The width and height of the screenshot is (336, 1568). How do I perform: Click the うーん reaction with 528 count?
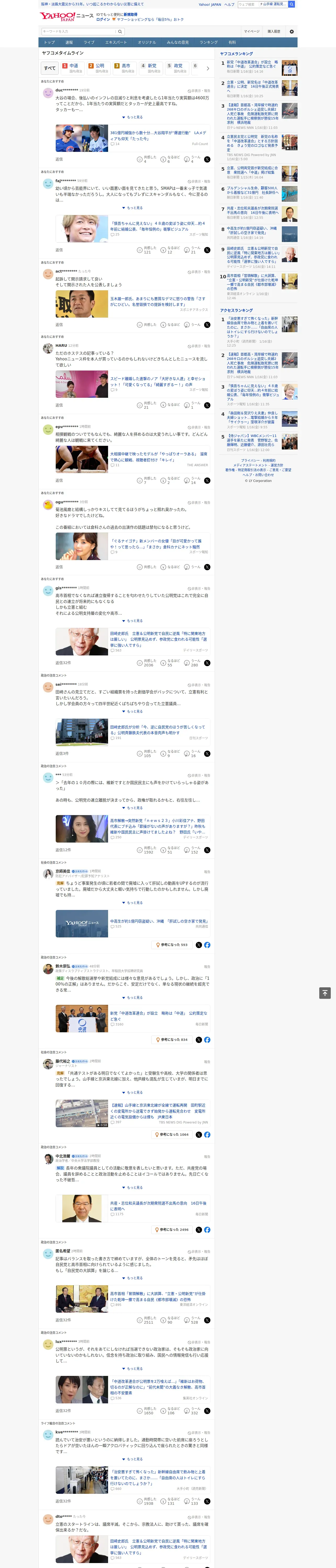click(x=192, y=1320)
